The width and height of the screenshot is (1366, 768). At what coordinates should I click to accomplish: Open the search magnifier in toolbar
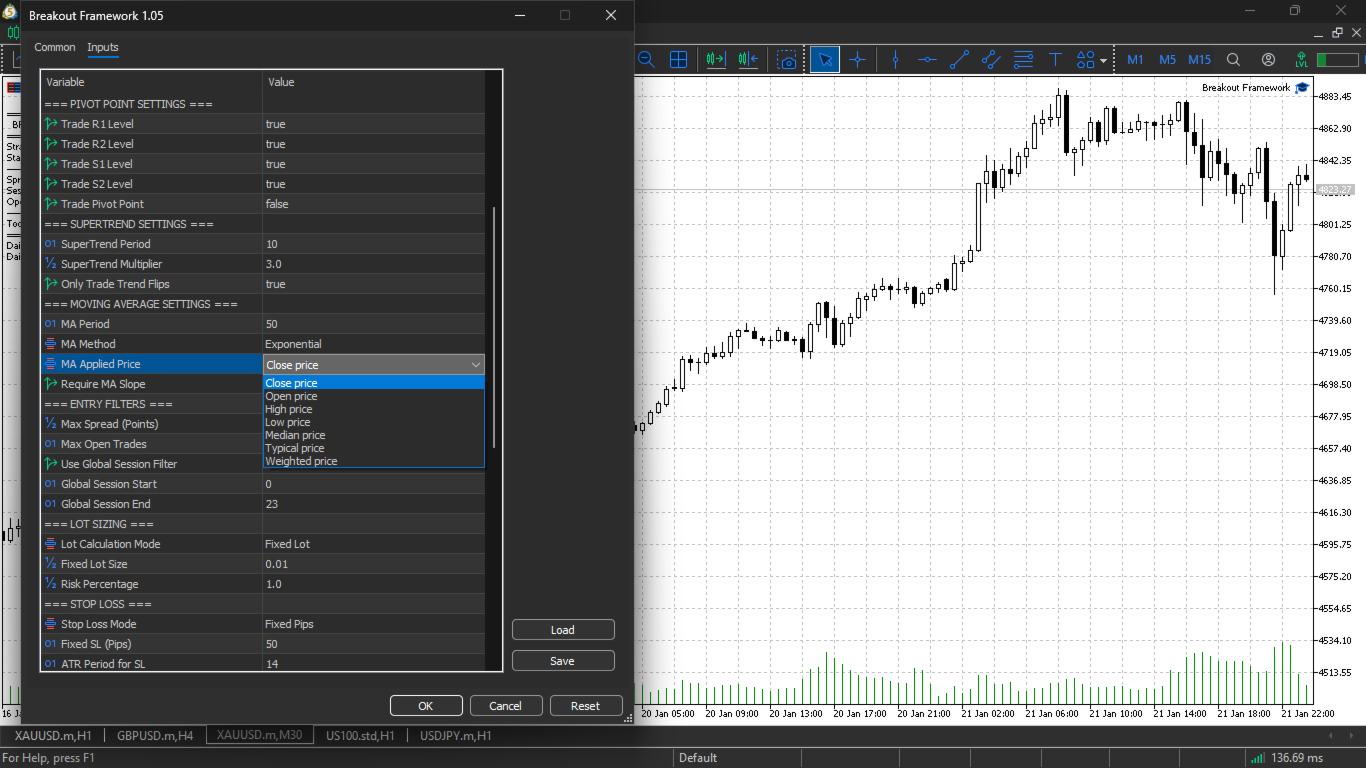tap(1233, 60)
